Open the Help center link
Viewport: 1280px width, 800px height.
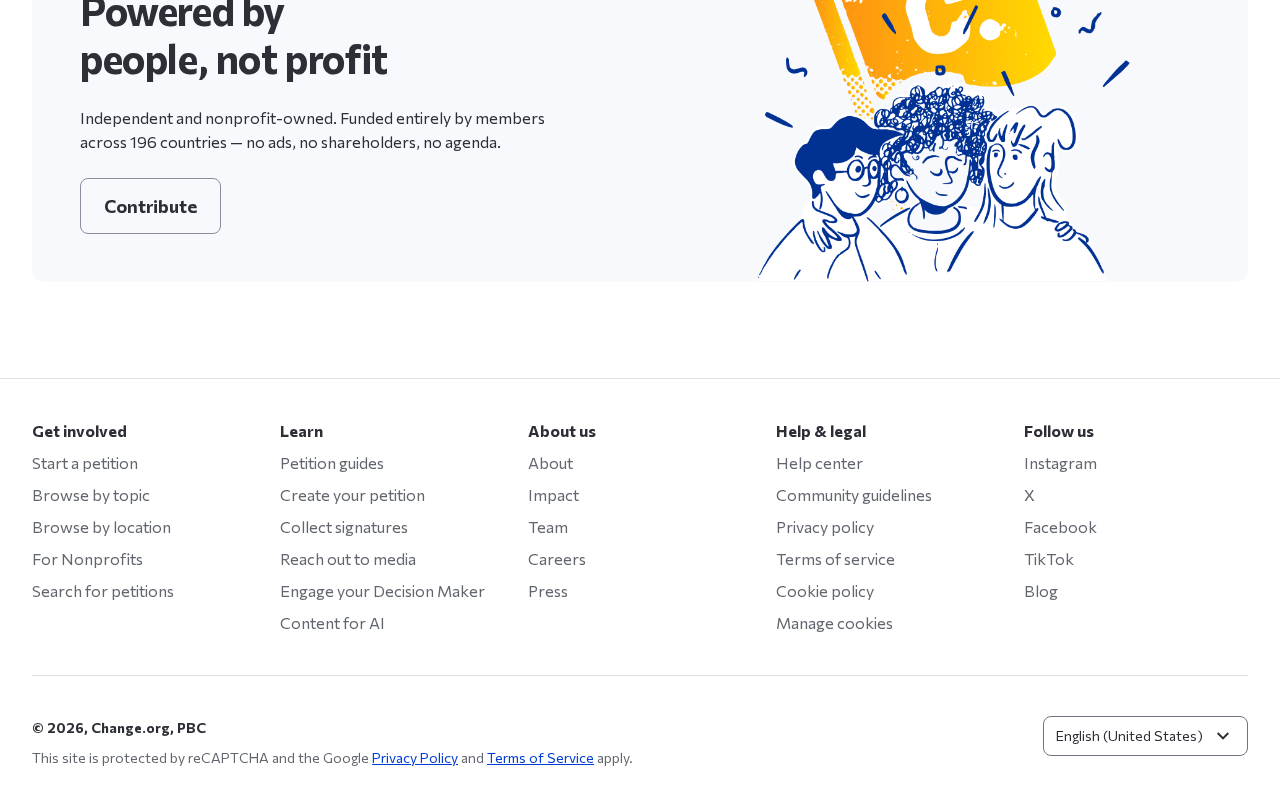(x=819, y=463)
